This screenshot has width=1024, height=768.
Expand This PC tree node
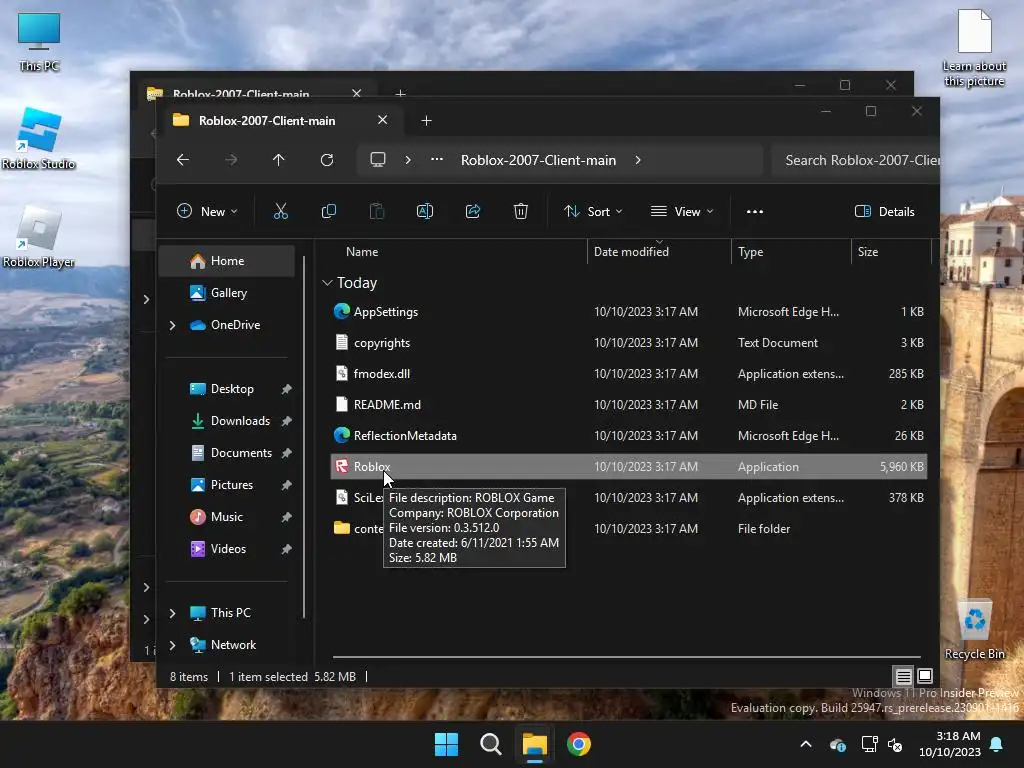tap(172, 613)
